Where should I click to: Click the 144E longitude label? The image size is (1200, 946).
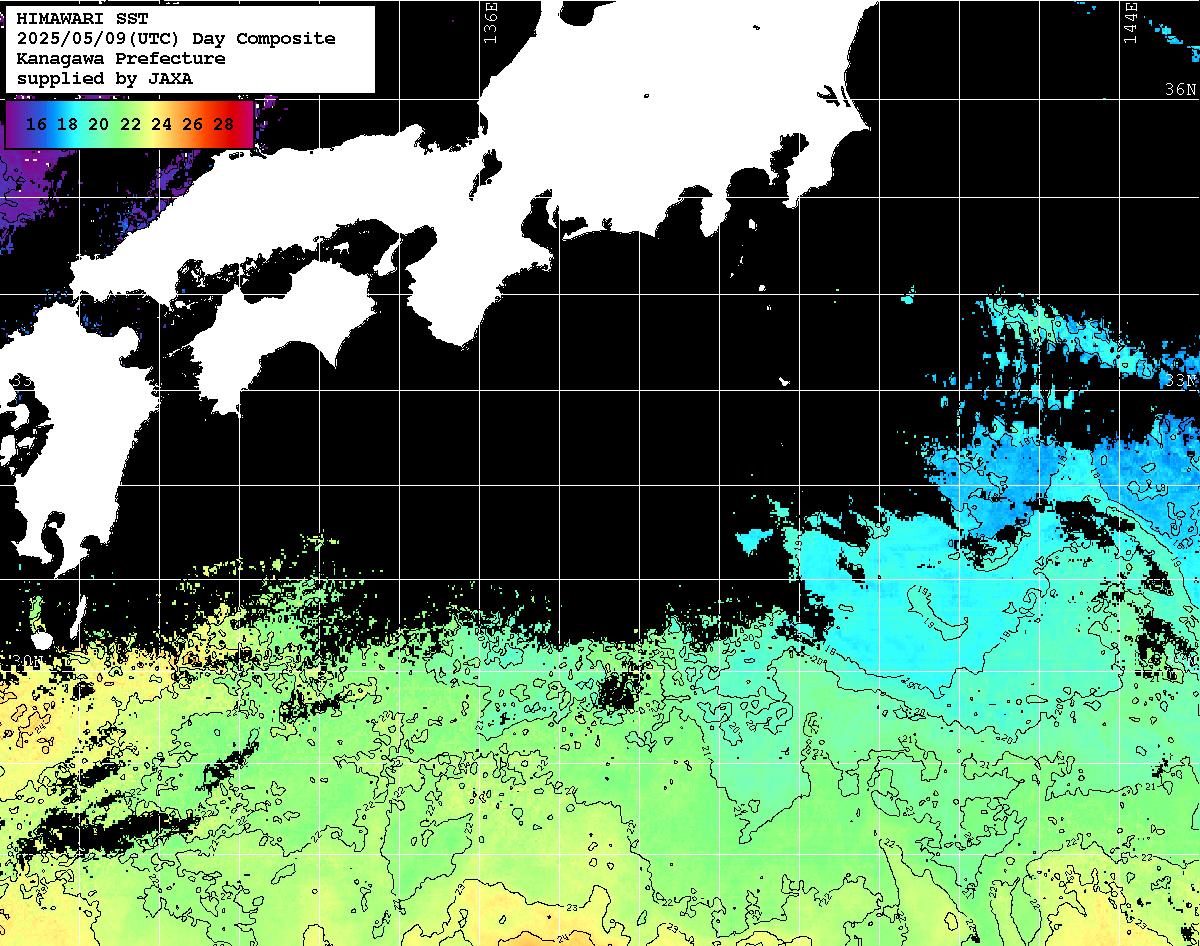point(1131,22)
